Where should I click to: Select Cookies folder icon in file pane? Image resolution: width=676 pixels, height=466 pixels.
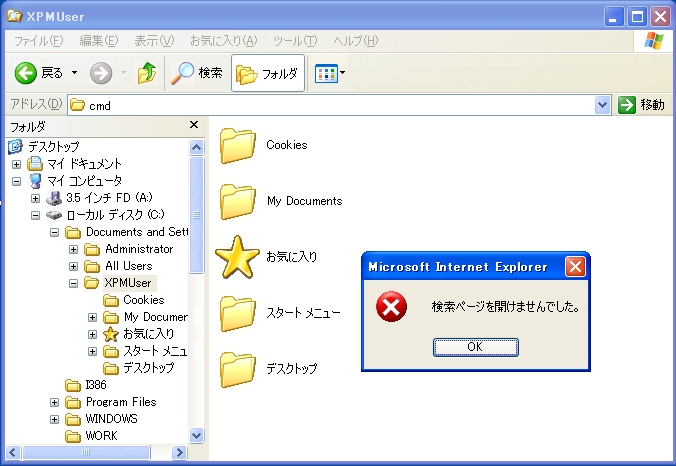click(x=238, y=145)
